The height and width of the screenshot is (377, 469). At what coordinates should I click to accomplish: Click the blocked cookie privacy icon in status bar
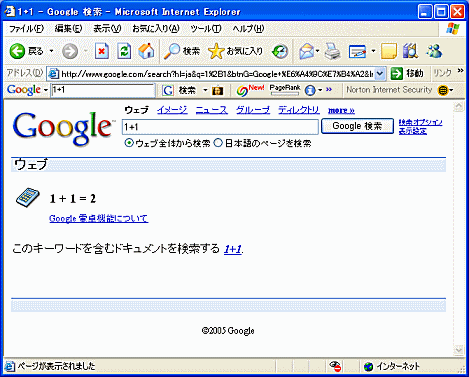pos(335,366)
